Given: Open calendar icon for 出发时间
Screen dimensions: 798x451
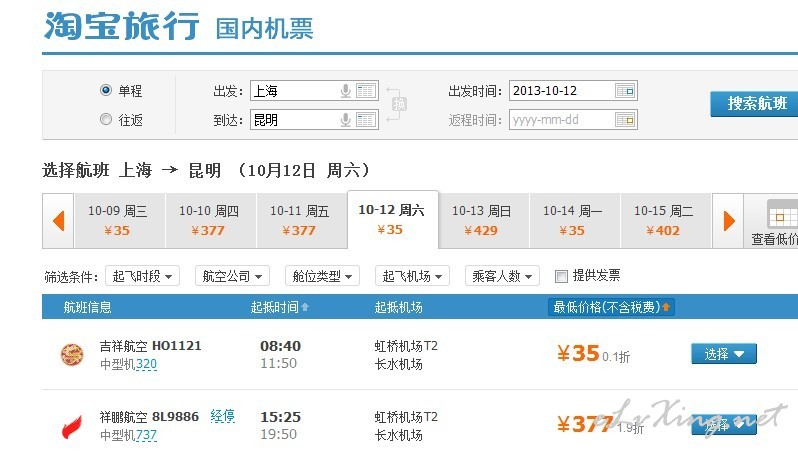Looking at the screenshot, I should point(625,91).
